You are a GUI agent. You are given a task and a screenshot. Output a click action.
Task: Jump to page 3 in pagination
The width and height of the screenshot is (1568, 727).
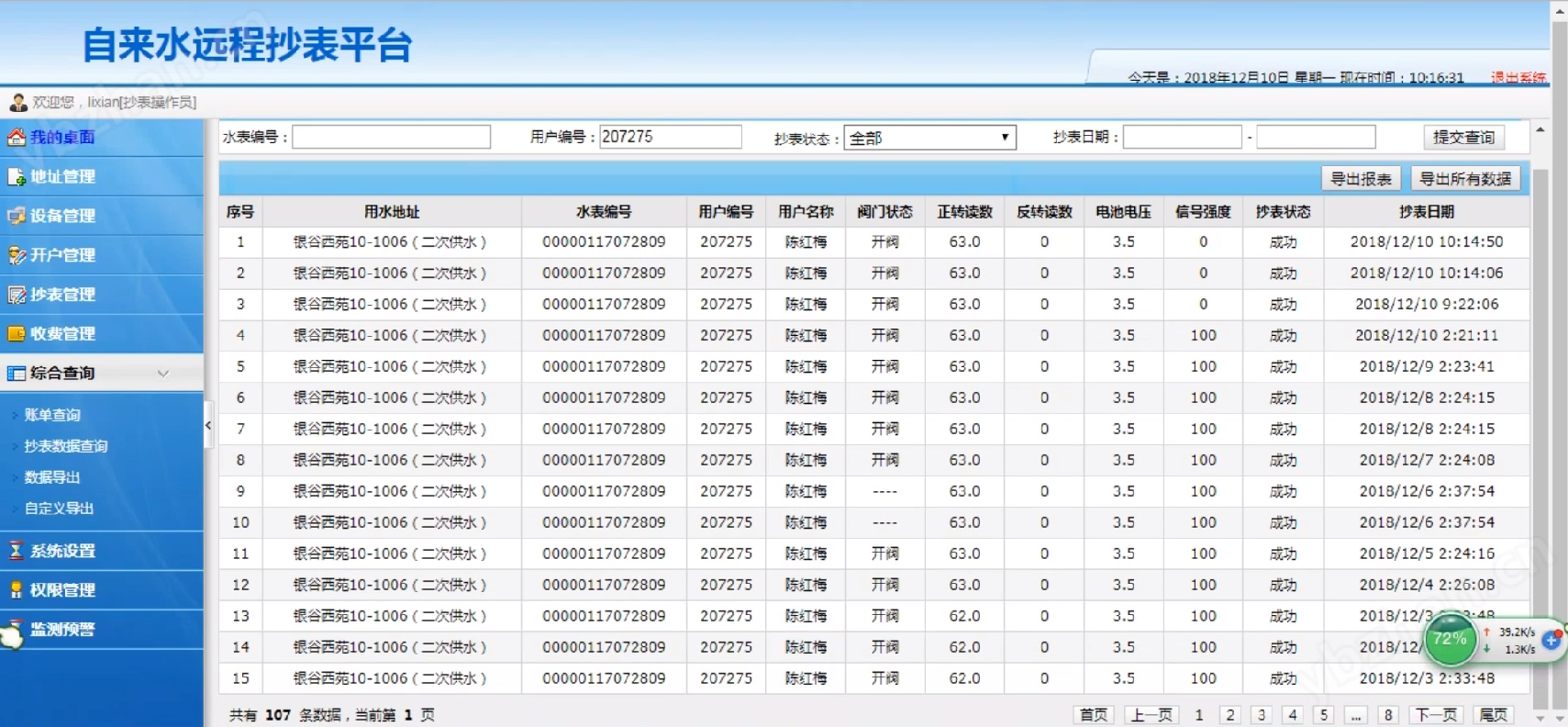point(1262,715)
